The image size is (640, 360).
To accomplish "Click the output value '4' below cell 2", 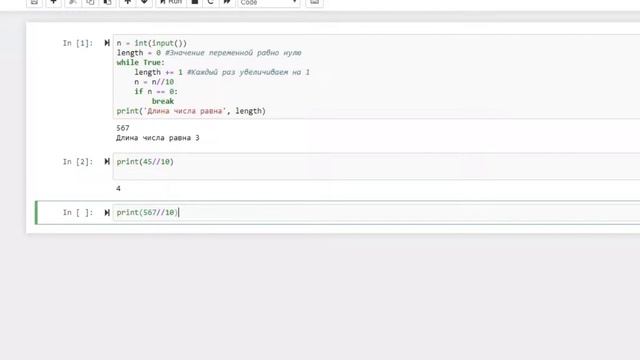I will point(118,189).
